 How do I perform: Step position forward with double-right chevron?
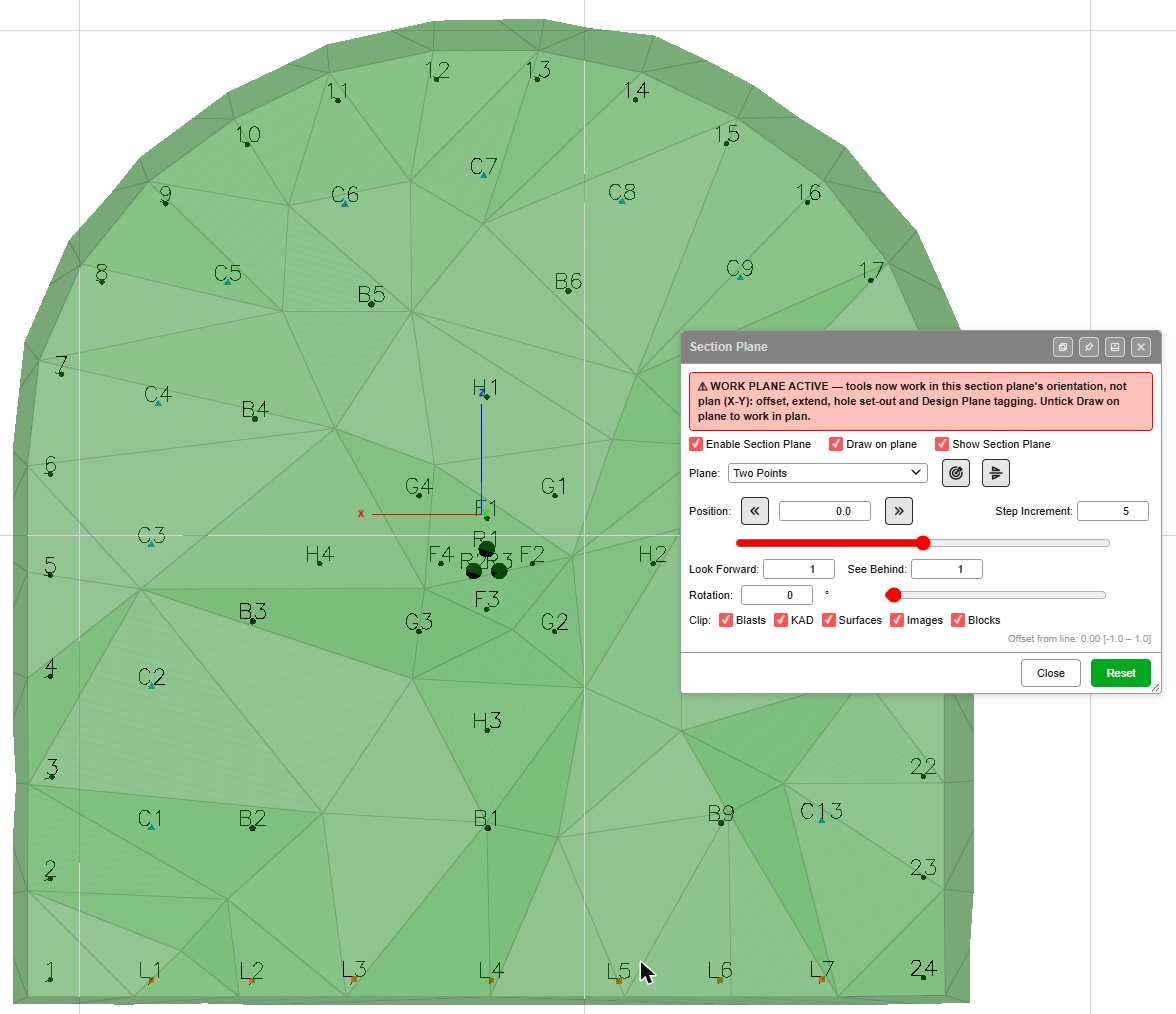pos(898,511)
